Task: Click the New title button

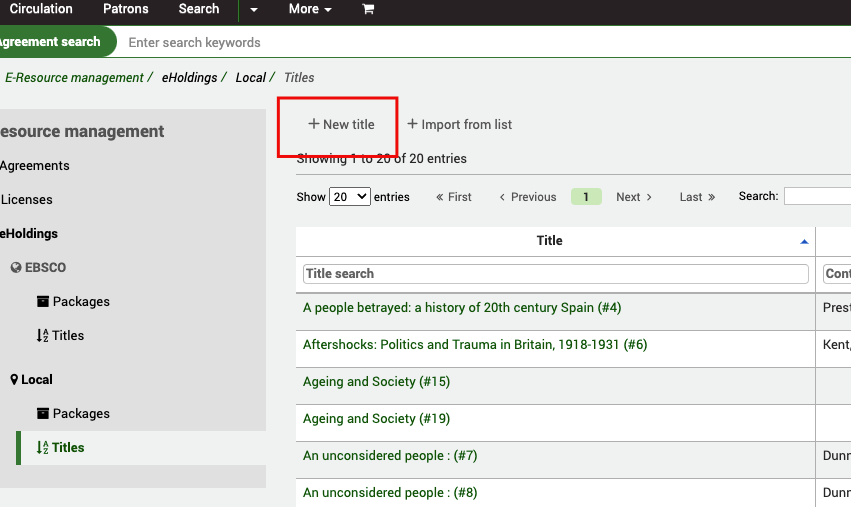Action: pos(341,125)
